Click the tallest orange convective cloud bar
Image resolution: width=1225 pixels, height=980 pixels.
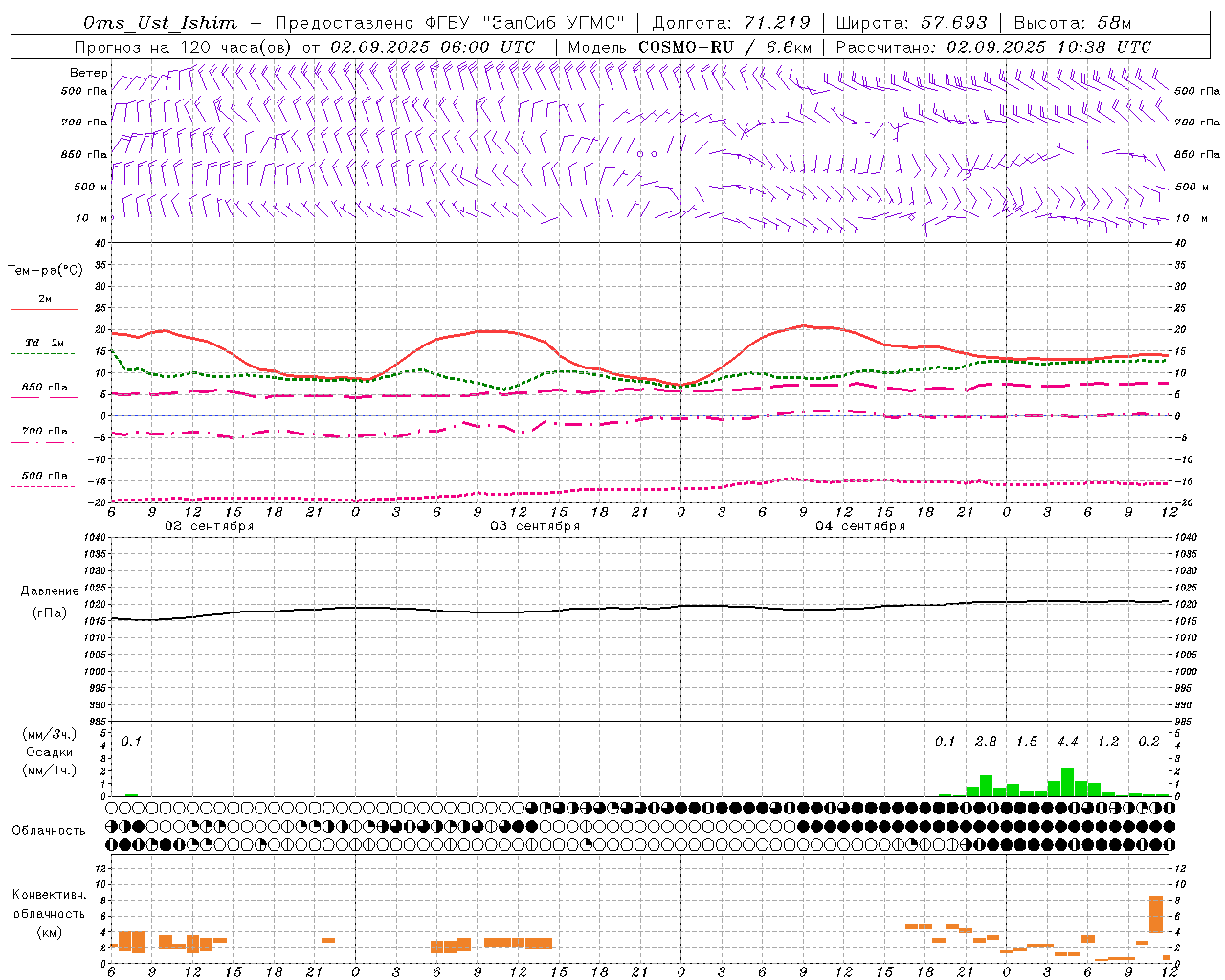pos(1156,914)
